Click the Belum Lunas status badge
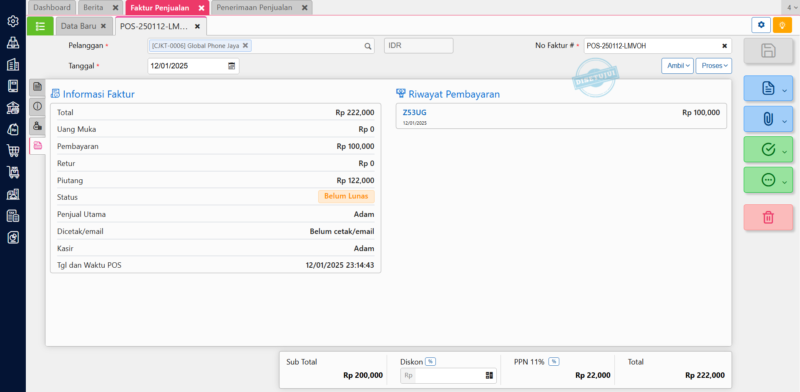 [x=346, y=197]
